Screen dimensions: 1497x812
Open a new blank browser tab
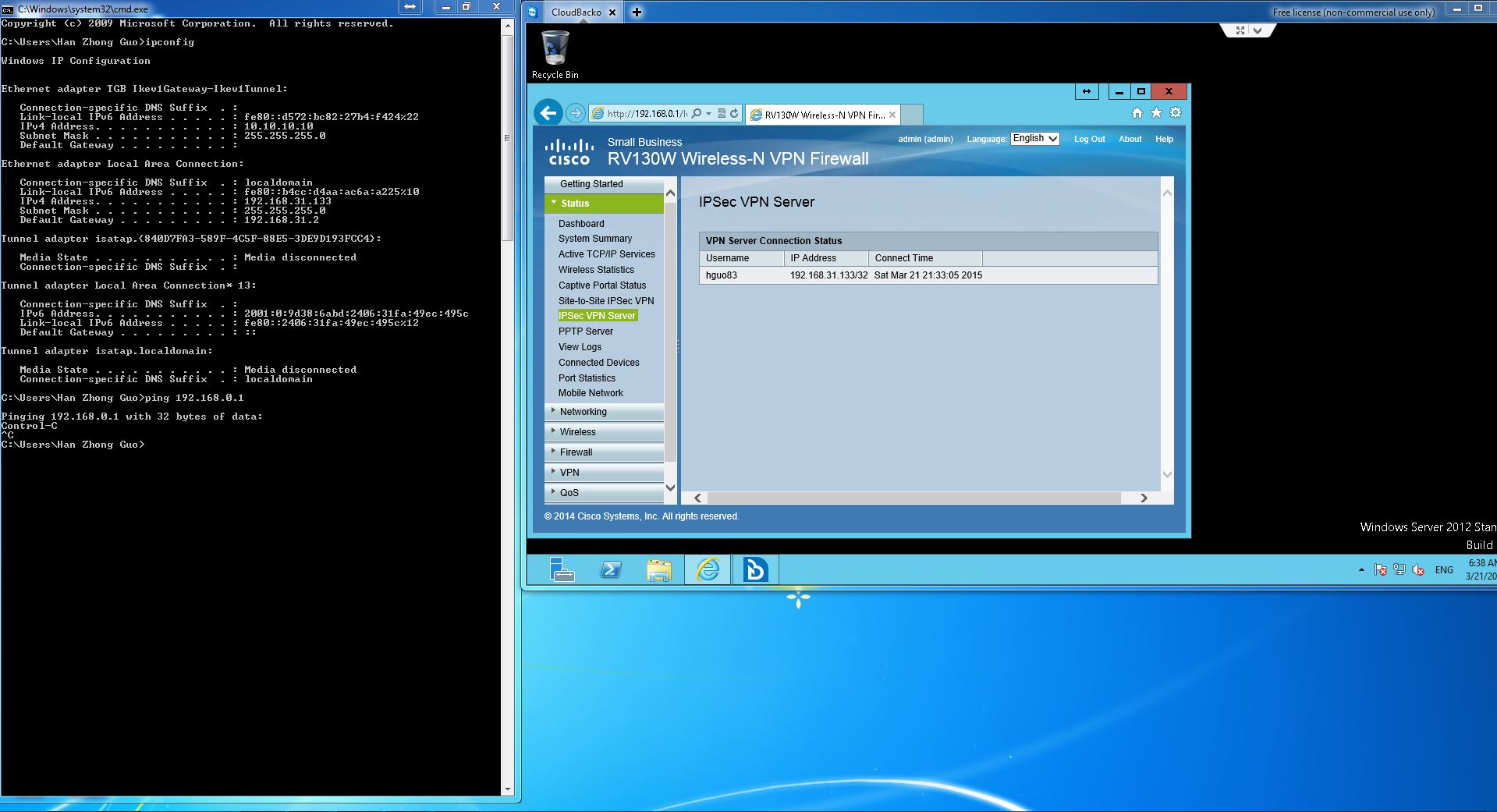[x=913, y=115]
